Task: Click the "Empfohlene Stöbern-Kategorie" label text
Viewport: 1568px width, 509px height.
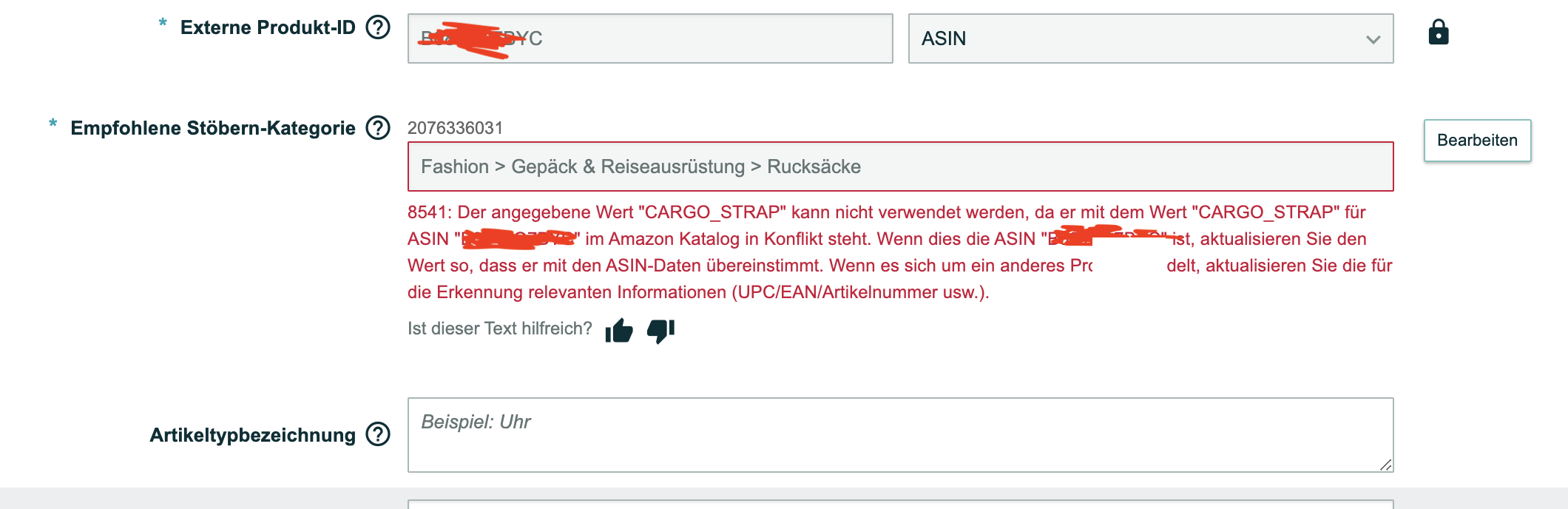Action: 213,128
